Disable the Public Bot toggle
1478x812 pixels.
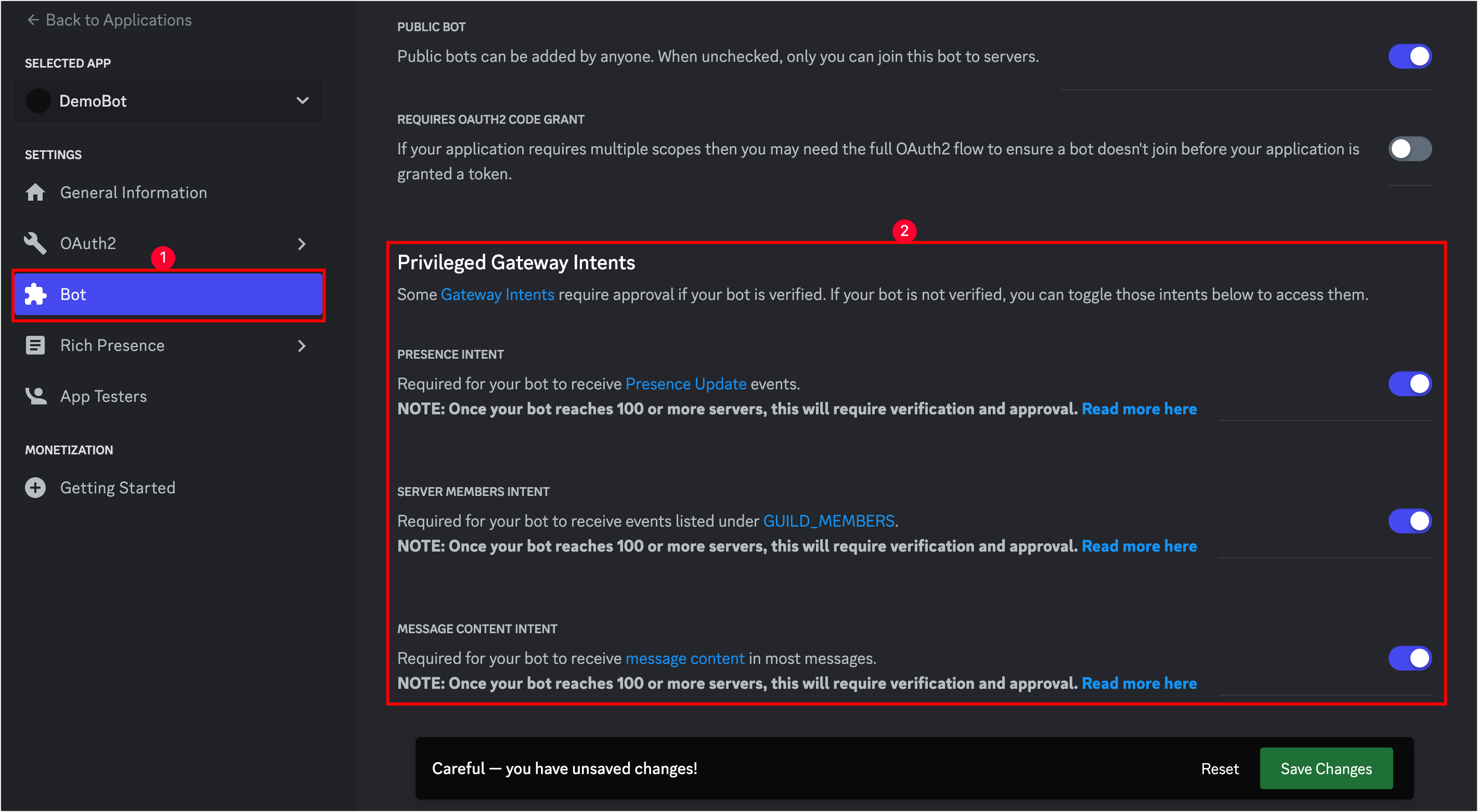click(x=1410, y=56)
